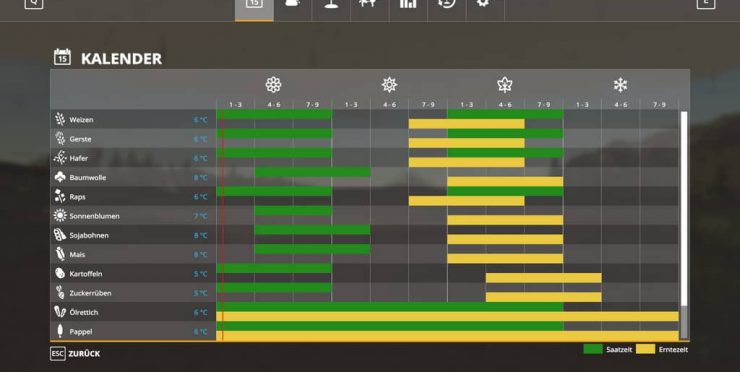Click the Weizen wheat crop icon
740x372 pixels.
(60, 119)
